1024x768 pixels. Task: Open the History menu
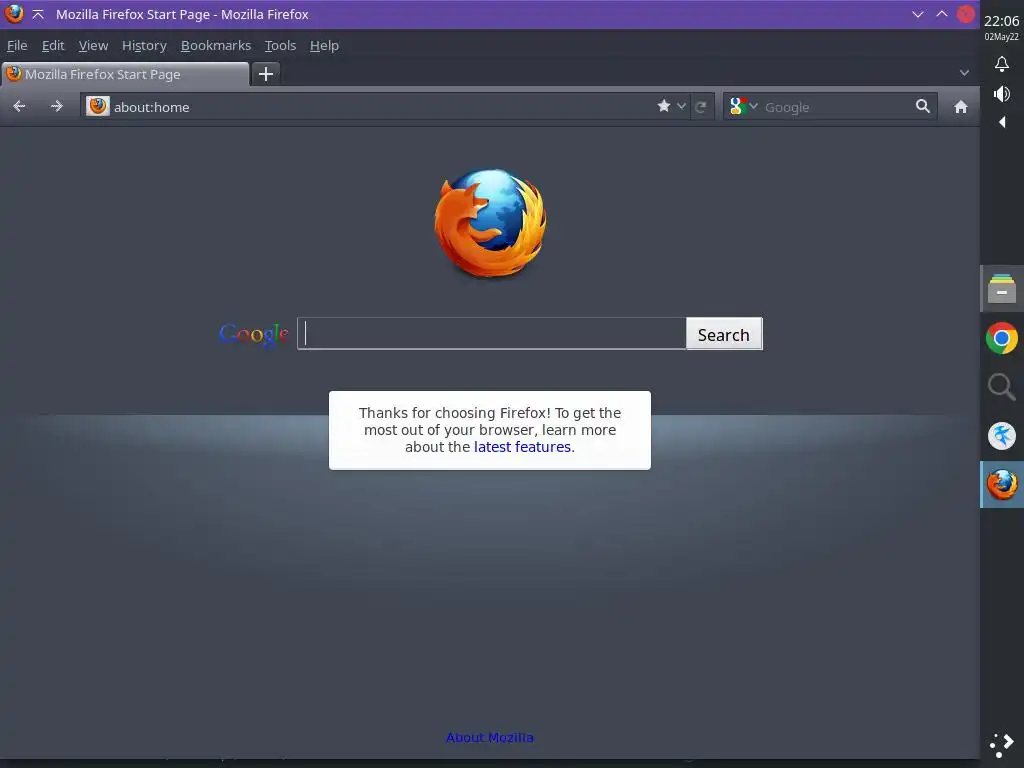144,46
